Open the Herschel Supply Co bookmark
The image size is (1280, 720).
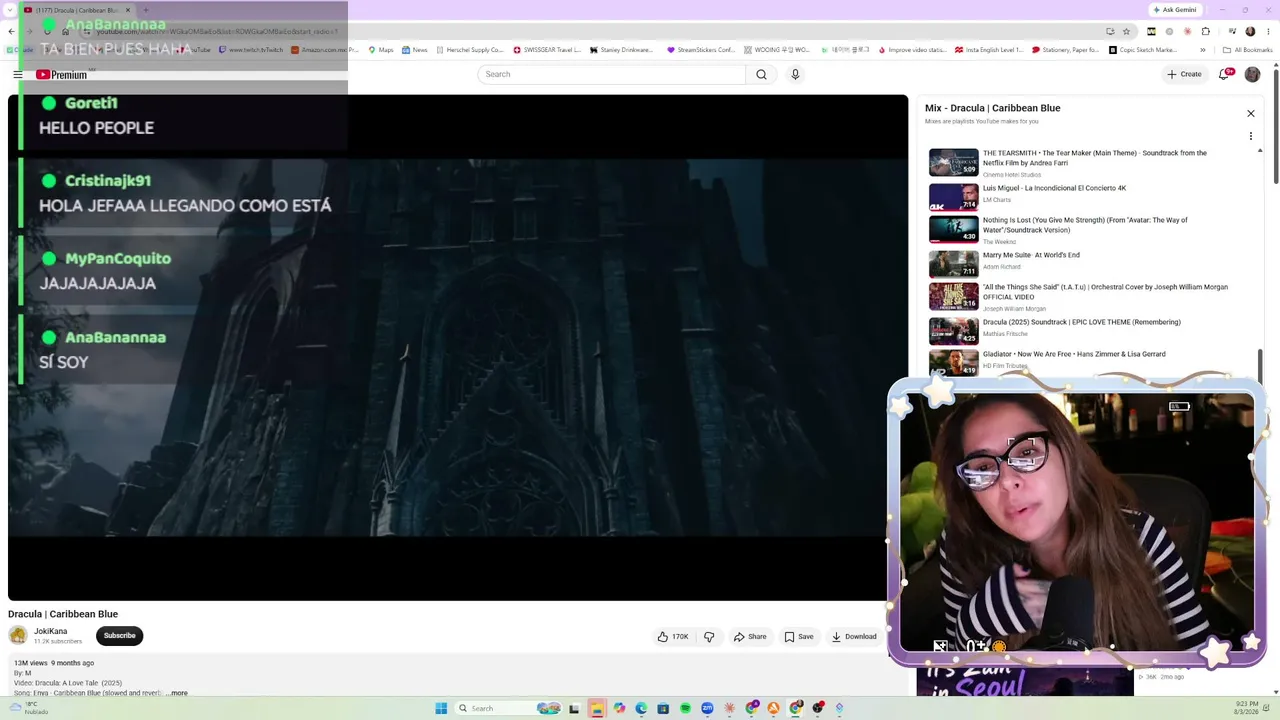click(x=470, y=50)
